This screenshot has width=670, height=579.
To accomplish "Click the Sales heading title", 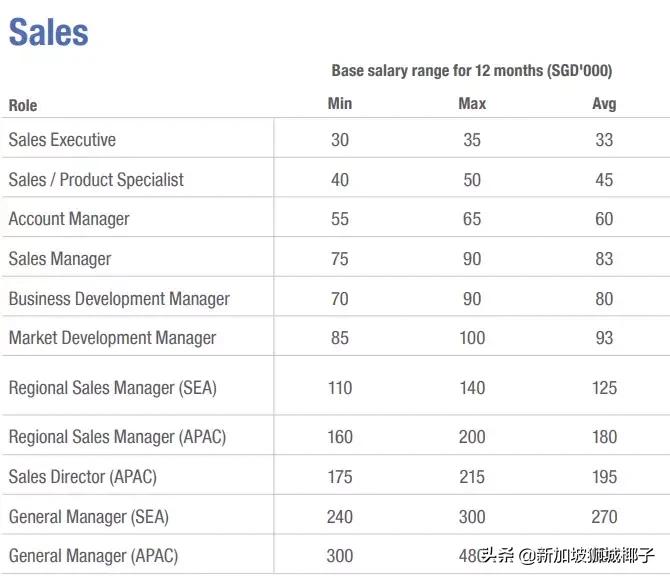I will [x=49, y=32].
